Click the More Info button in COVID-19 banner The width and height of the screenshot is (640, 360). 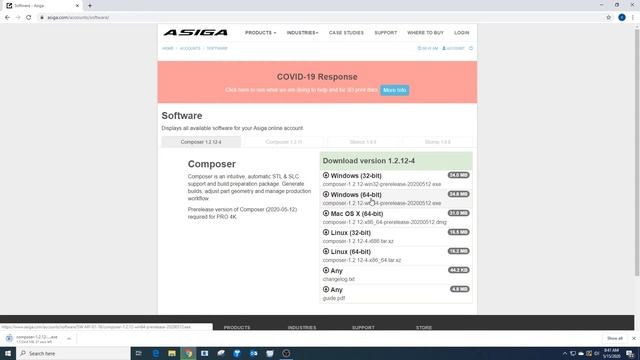click(x=395, y=90)
